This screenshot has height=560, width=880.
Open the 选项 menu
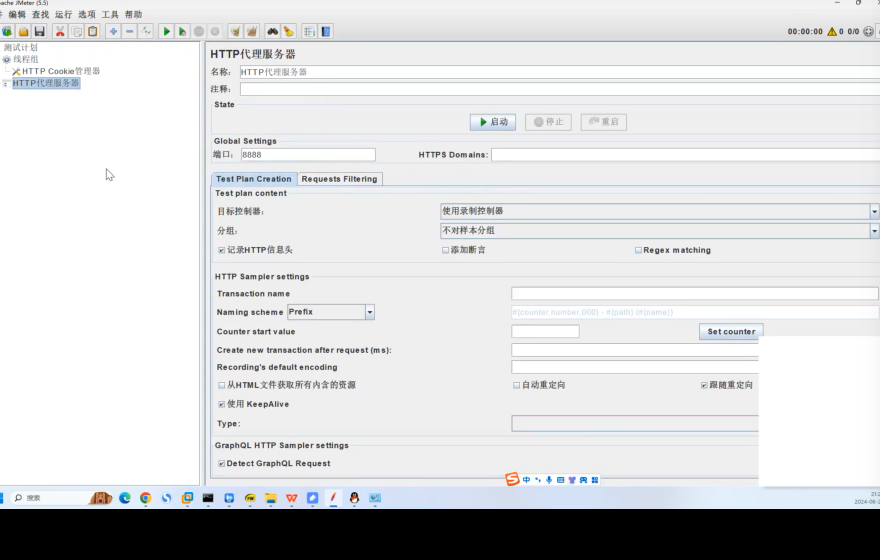[x=86, y=14]
